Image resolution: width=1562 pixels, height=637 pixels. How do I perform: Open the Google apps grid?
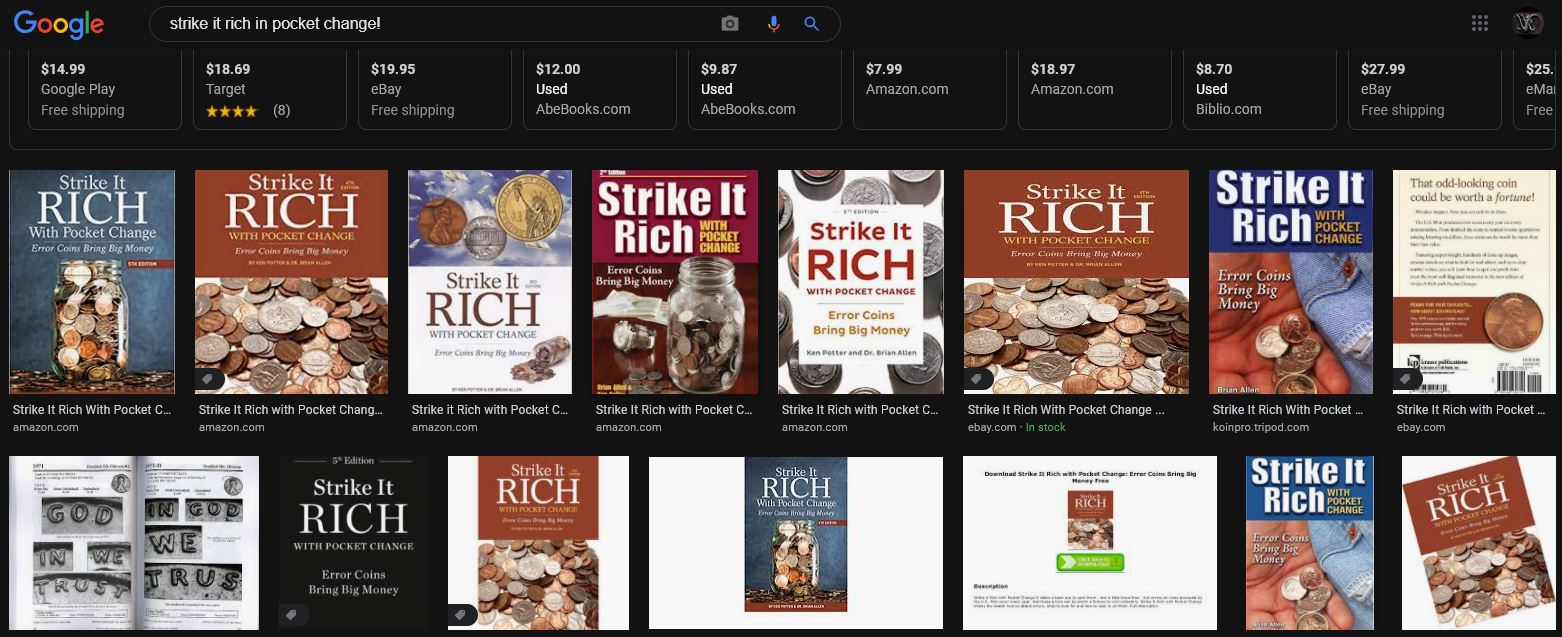1480,24
